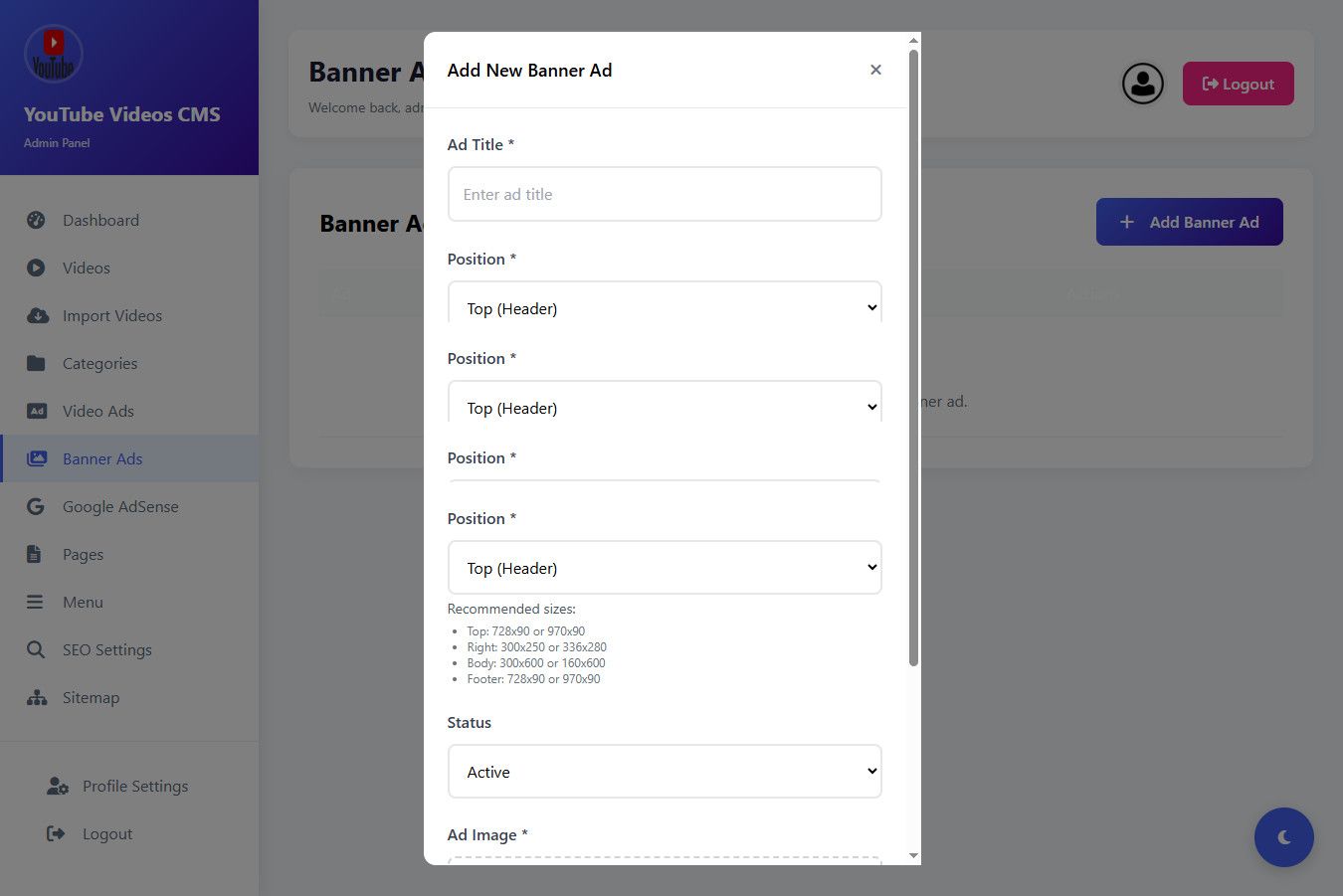The image size is (1343, 896).
Task: Click the Enter ad title input field
Action: (x=665, y=195)
